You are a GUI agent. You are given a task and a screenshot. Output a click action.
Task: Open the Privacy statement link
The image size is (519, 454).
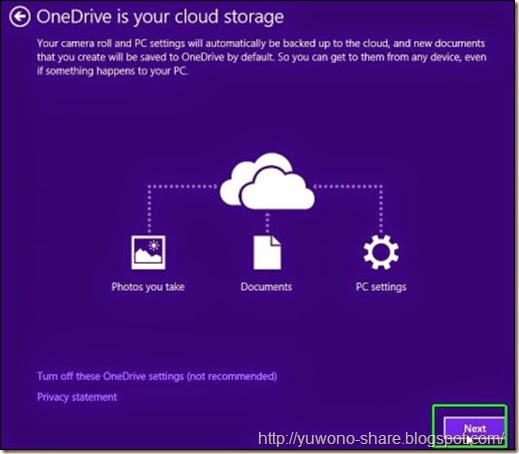(x=77, y=397)
